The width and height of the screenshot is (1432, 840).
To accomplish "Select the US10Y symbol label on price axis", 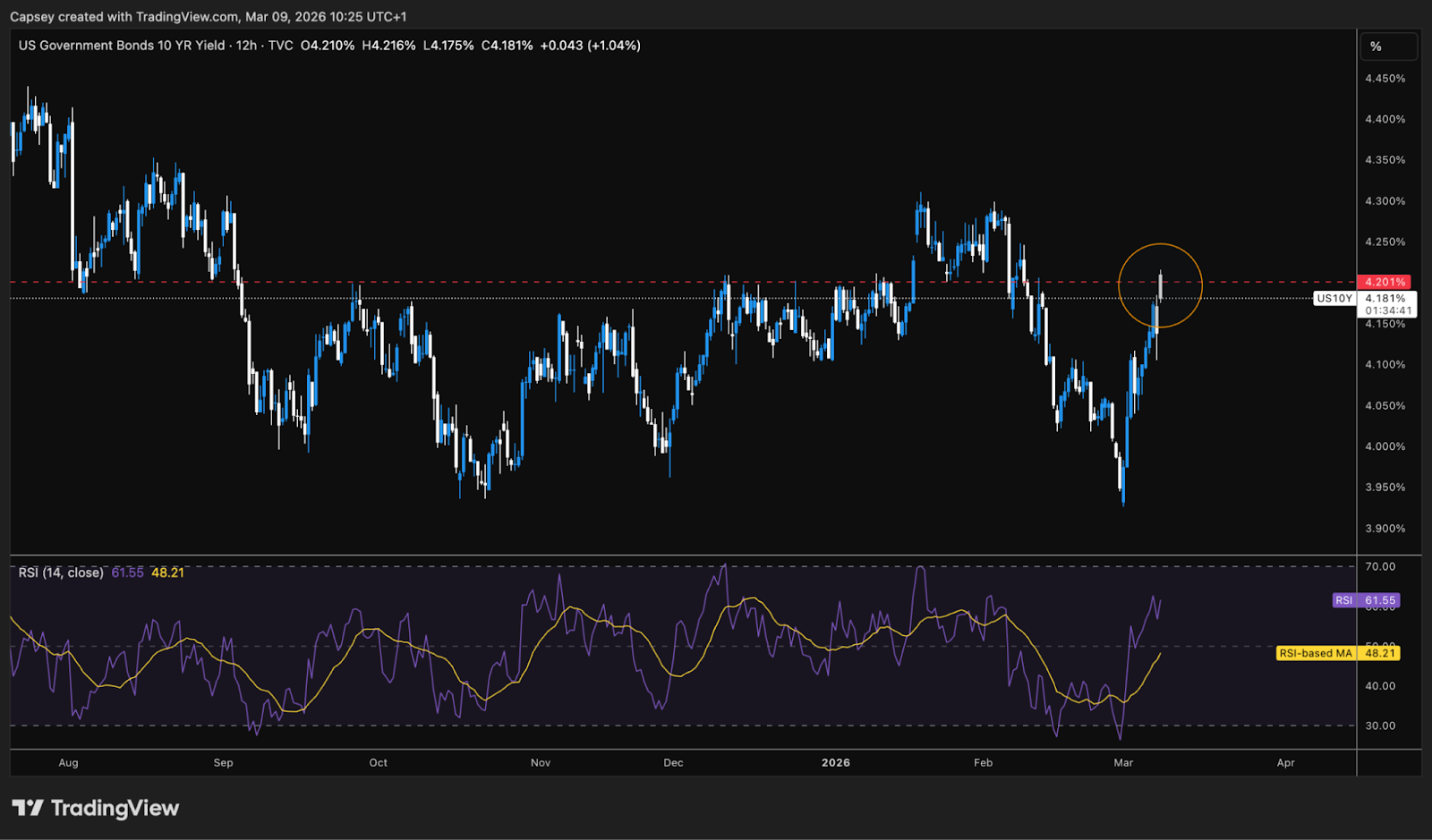I will 1334,299.
